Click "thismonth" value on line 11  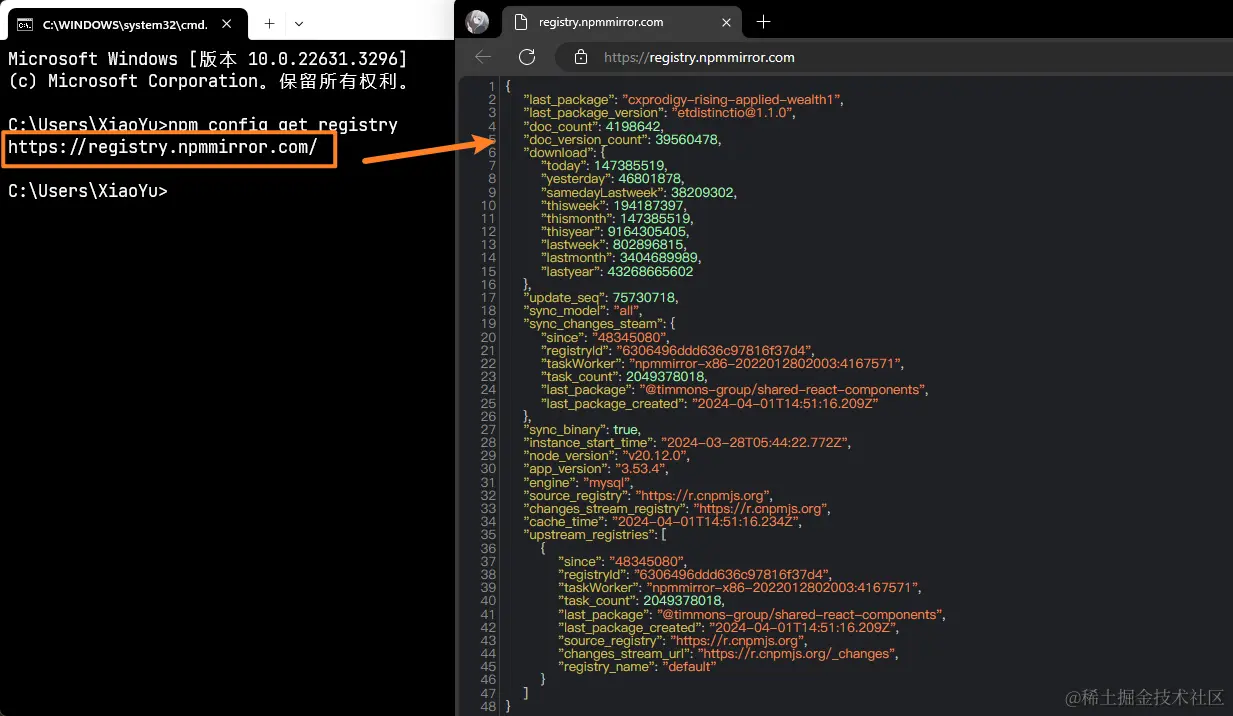[x=655, y=218]
